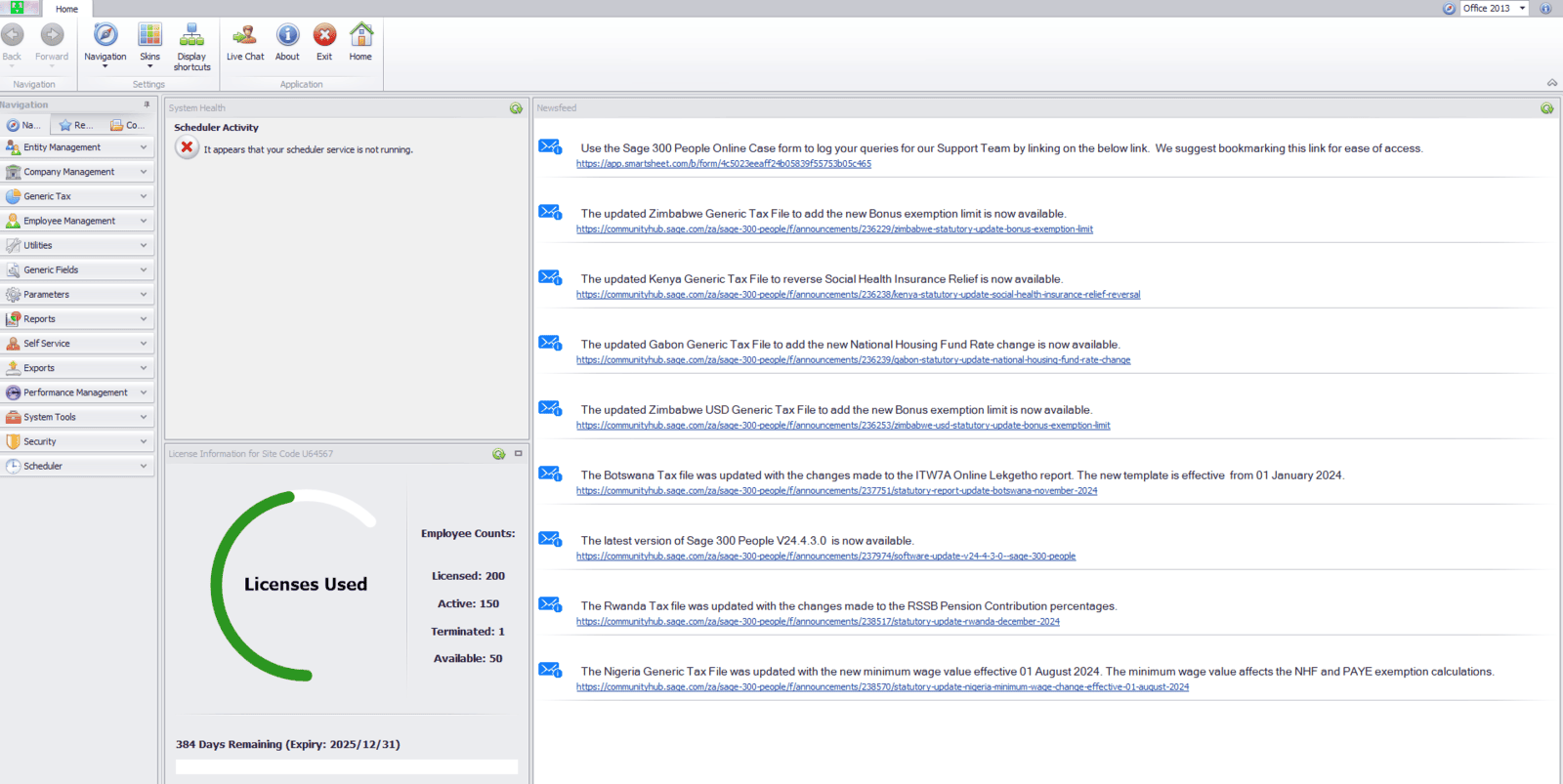Open Zimbabwe bonus exemption limit announcement link
This screenshot has width=1563, height=784.
click(834, 229)
